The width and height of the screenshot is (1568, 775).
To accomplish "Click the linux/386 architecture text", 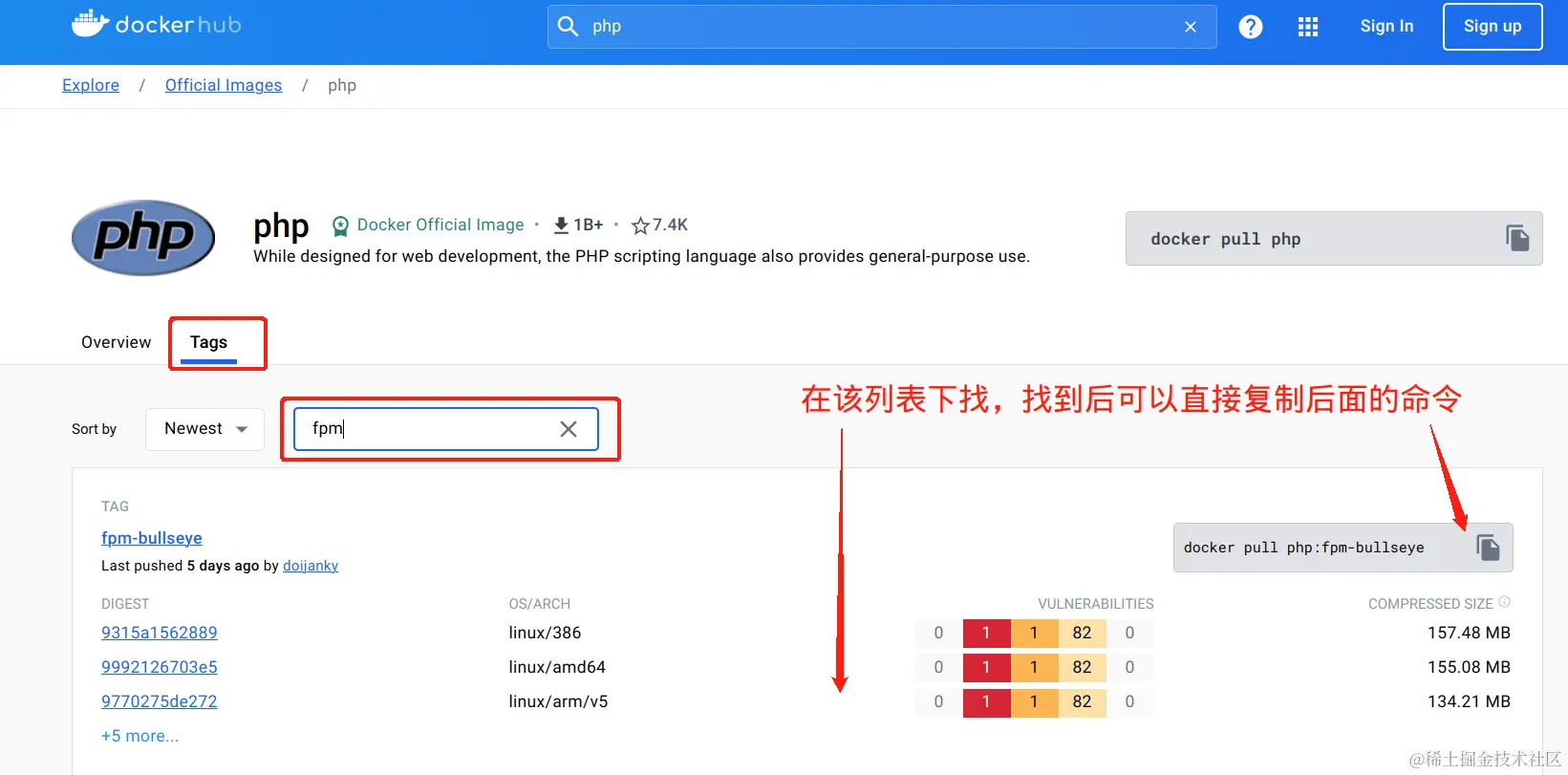I will 545,633.
